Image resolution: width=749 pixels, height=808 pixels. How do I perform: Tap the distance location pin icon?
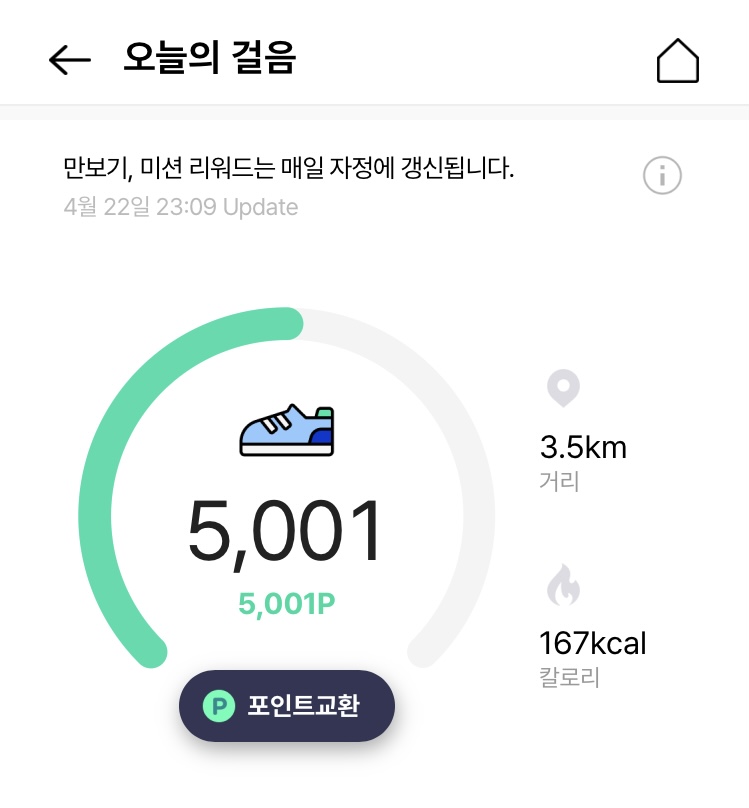[563, 388]
